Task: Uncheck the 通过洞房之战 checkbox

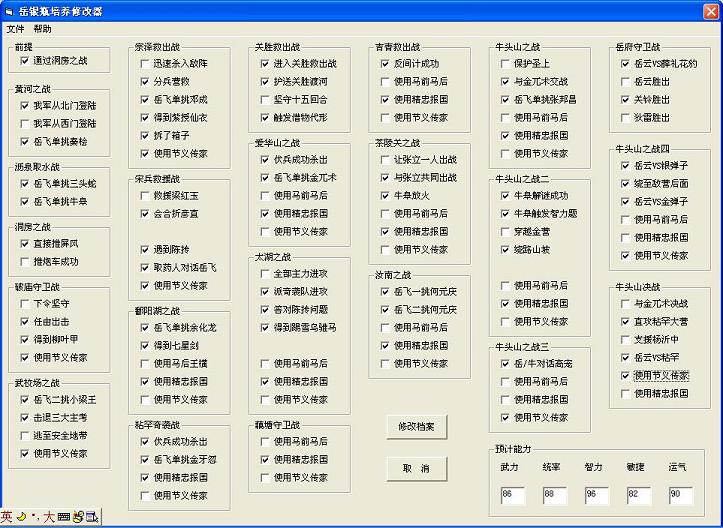Action: coord(26,61)
